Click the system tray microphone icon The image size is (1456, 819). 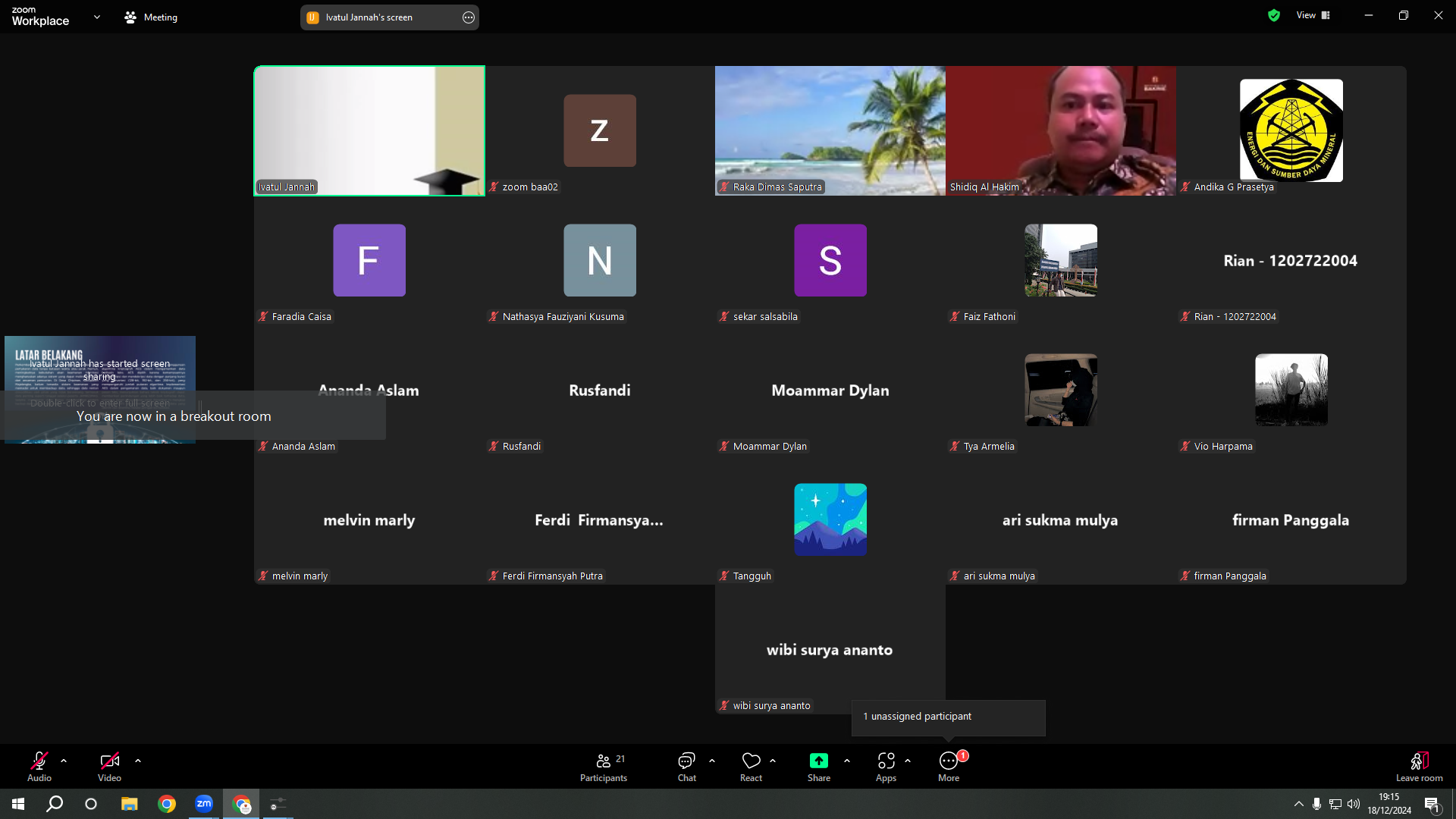1317,804
